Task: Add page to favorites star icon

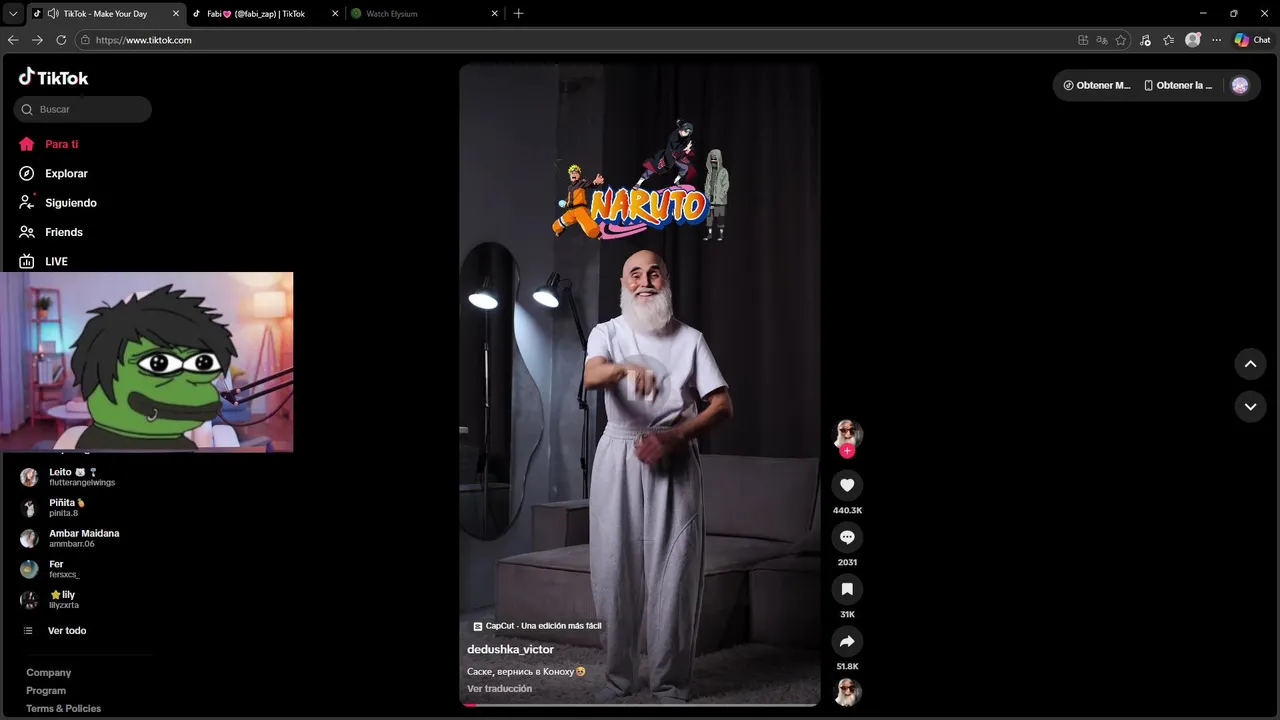Action: click(x=1121, y=40)
